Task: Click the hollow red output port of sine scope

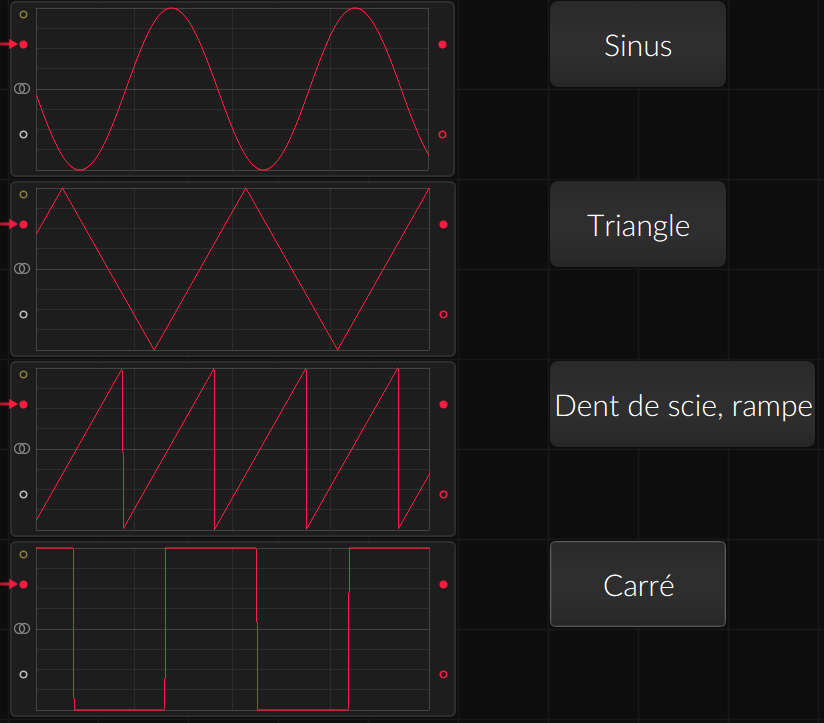Action: point(442,135)
